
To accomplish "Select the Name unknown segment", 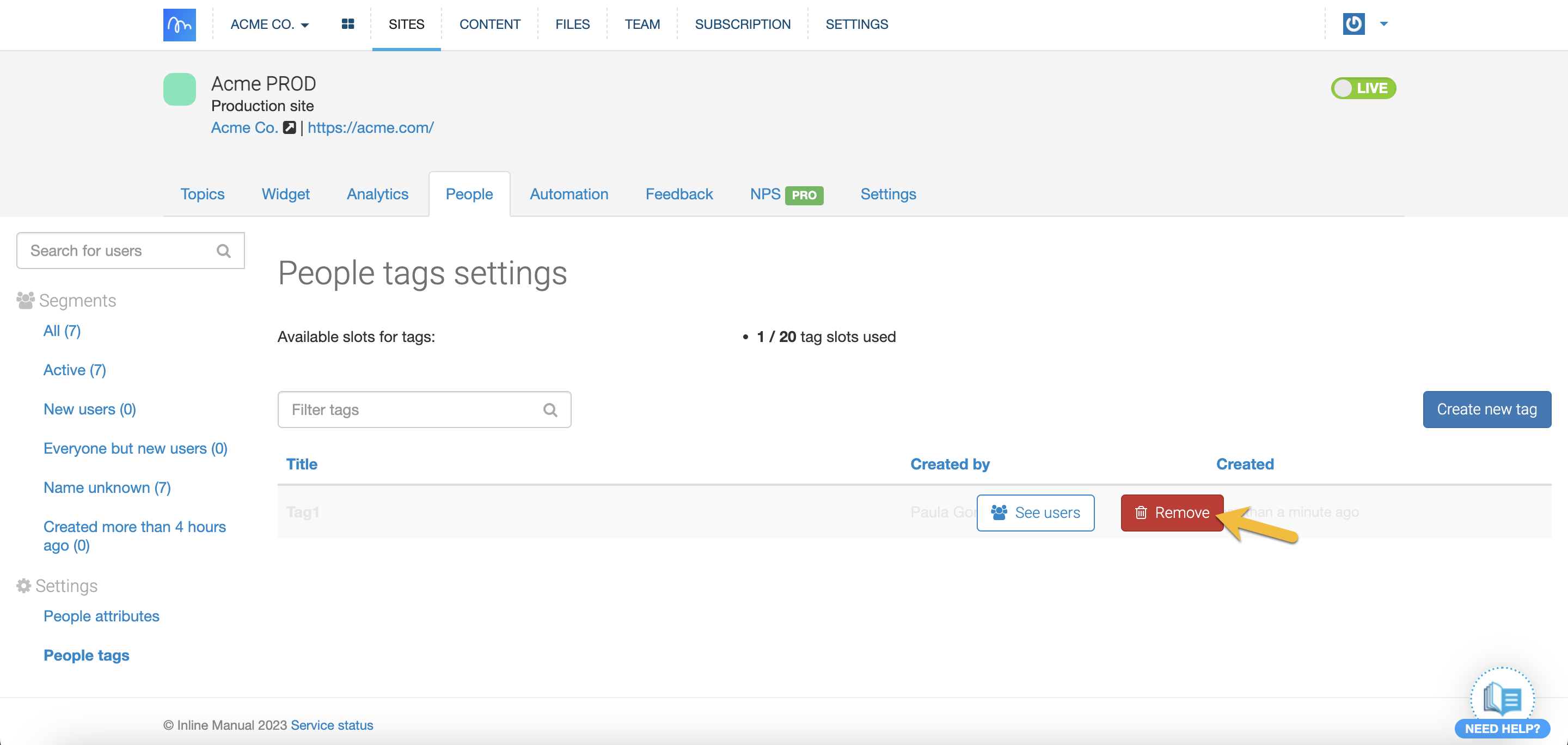I will 107,487.
